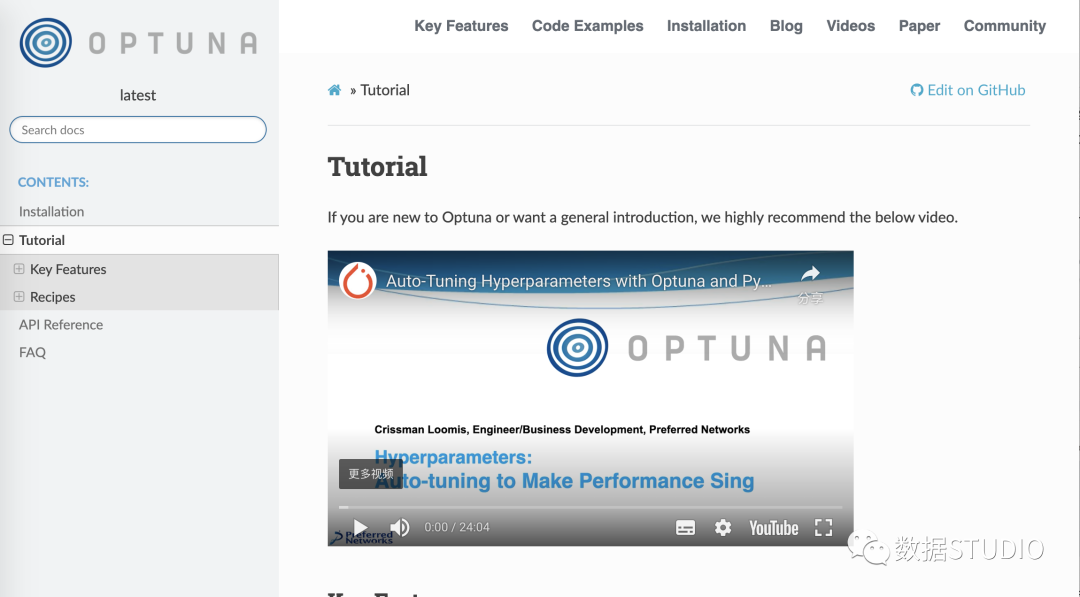This screenshot has height=597, width=1080.
Task: Click the video title link
Action: (x=579, y=281)
